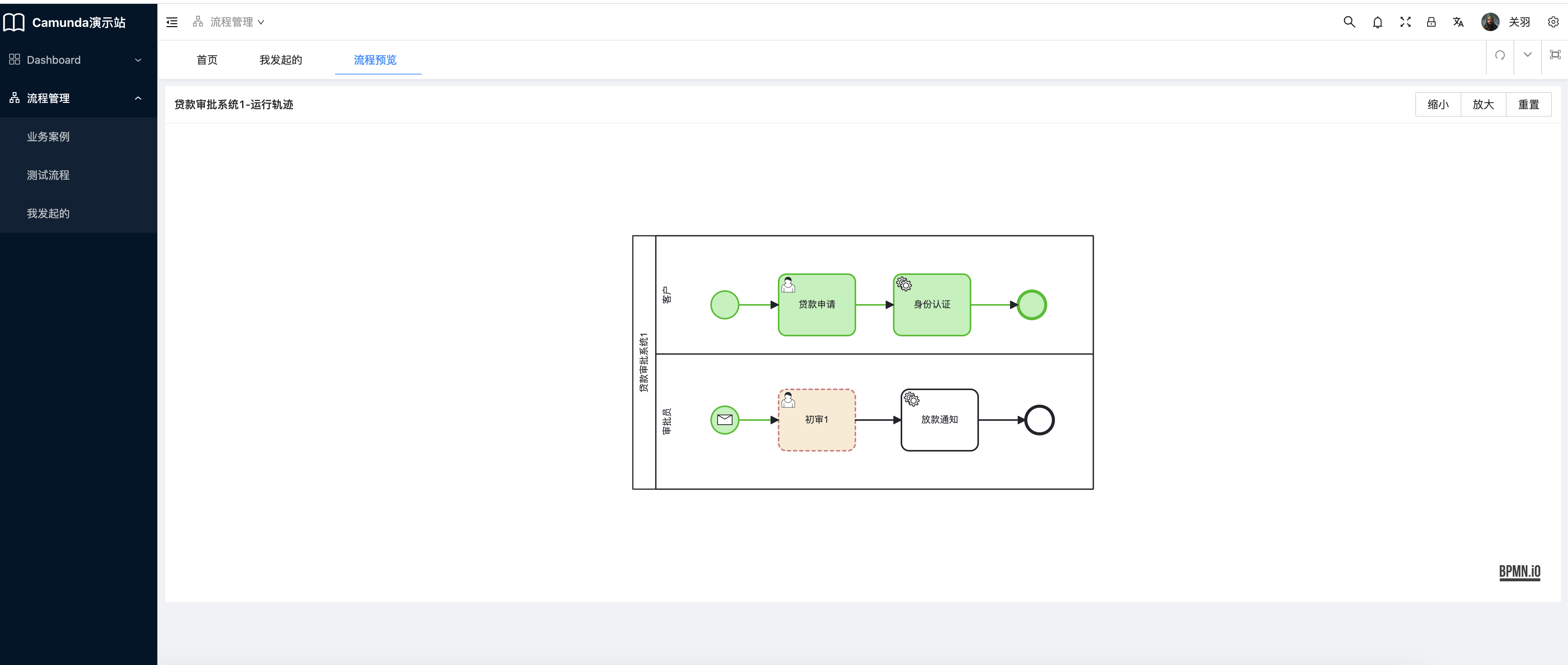Toggle fullscreen mode icon
The width and height of the screenshot is (1568, 665).
(x=1405, y=22)
